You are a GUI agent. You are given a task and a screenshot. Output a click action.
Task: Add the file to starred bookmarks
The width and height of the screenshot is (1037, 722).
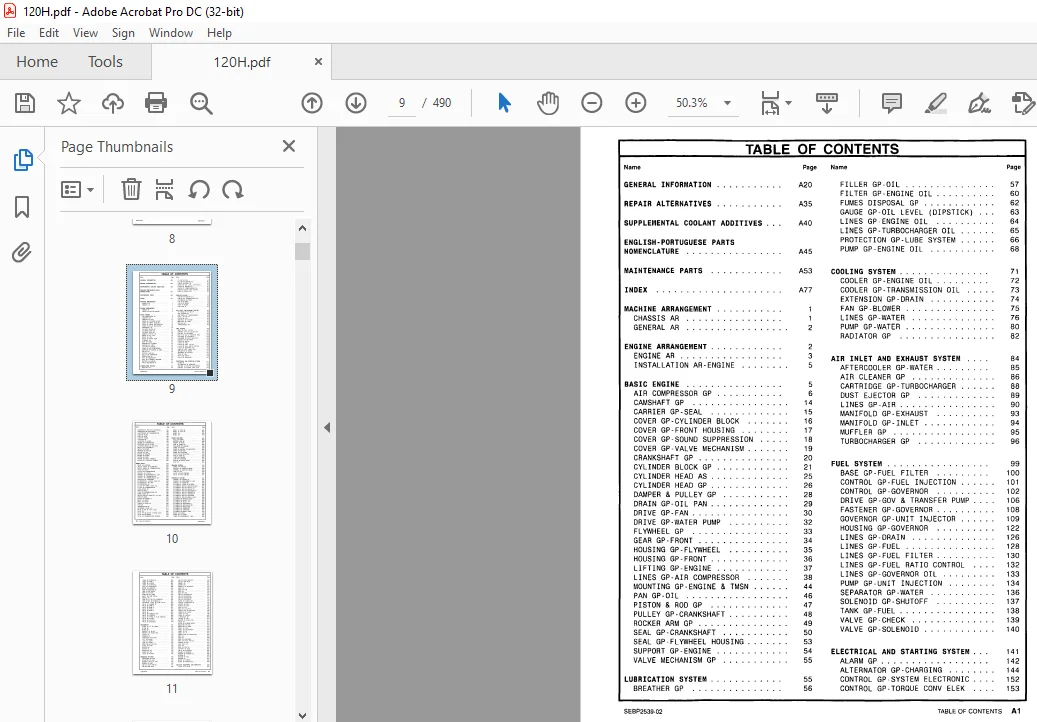click(x=69, y=103)
